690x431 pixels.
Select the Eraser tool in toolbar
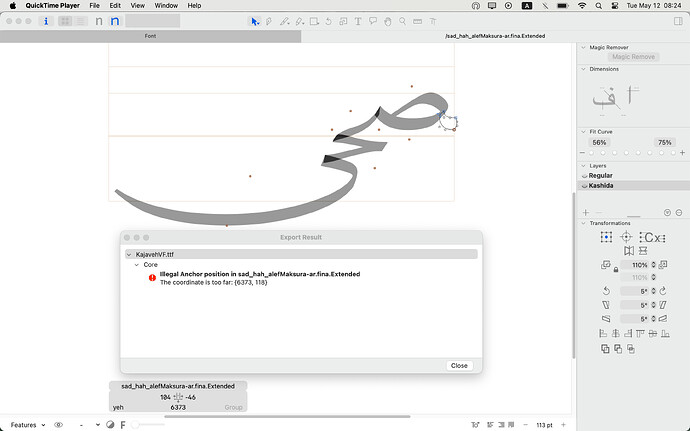pyautogui.click(x=299, y=21)
